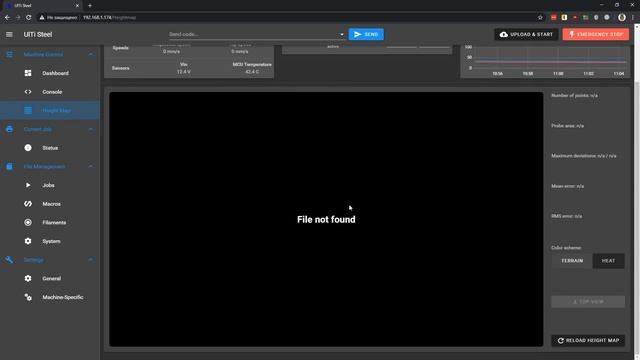Click the Current Job printer icon
Viewport: 640px width, 360px height.
[9, 129]
